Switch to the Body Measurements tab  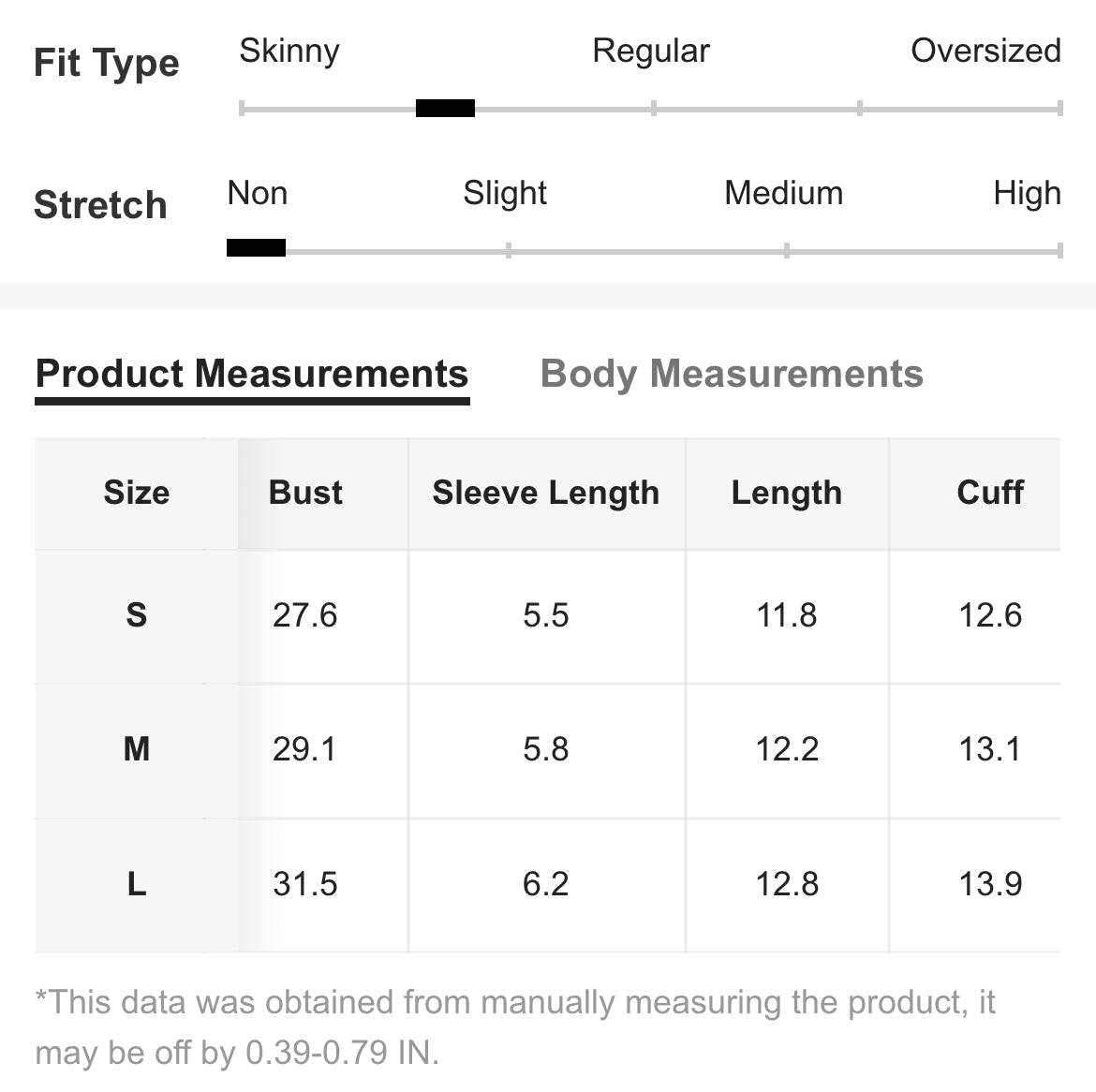pyautogui.click(x=732, y=374)
